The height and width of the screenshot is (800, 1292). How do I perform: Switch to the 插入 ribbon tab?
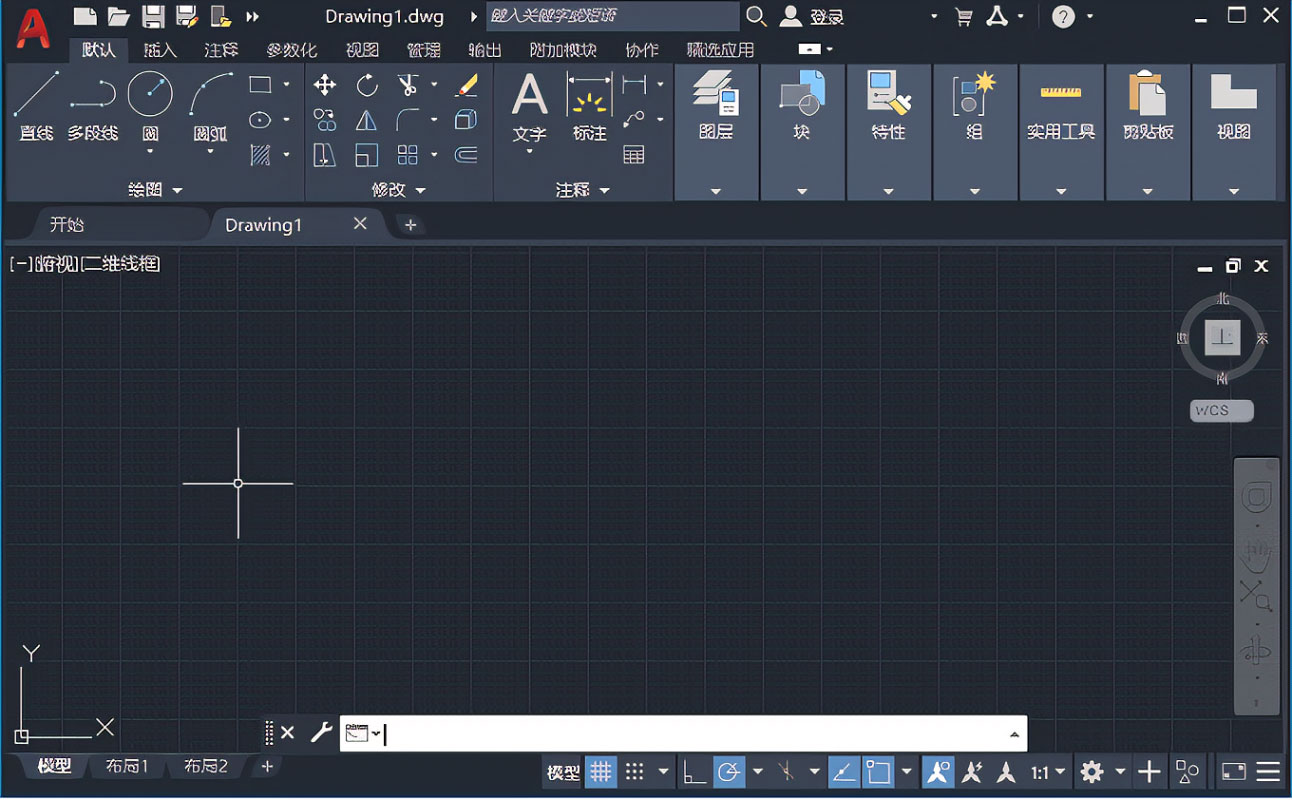point(160,50)
